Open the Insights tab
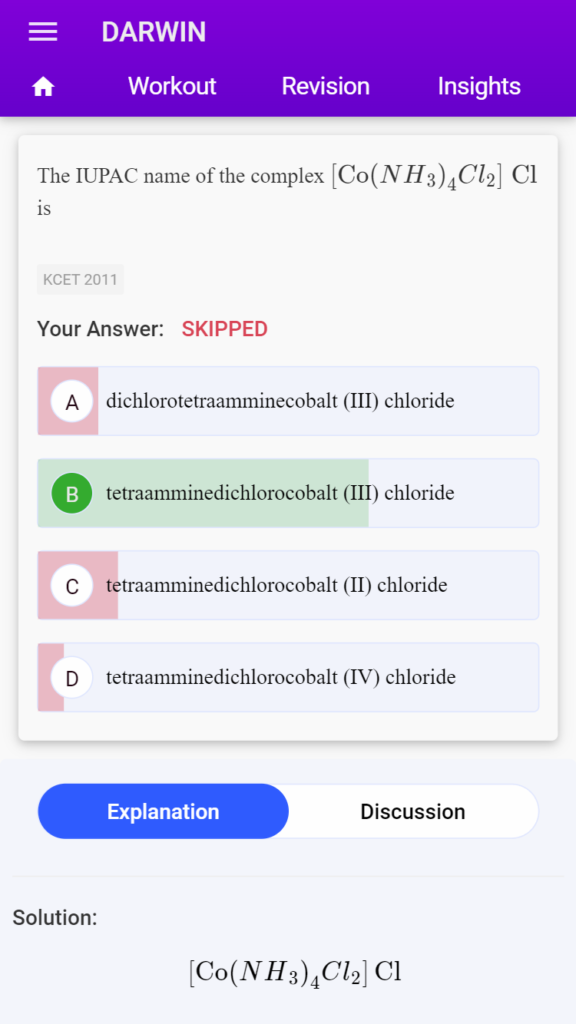This screenshot has height=1024, width=576. [479, 86]
